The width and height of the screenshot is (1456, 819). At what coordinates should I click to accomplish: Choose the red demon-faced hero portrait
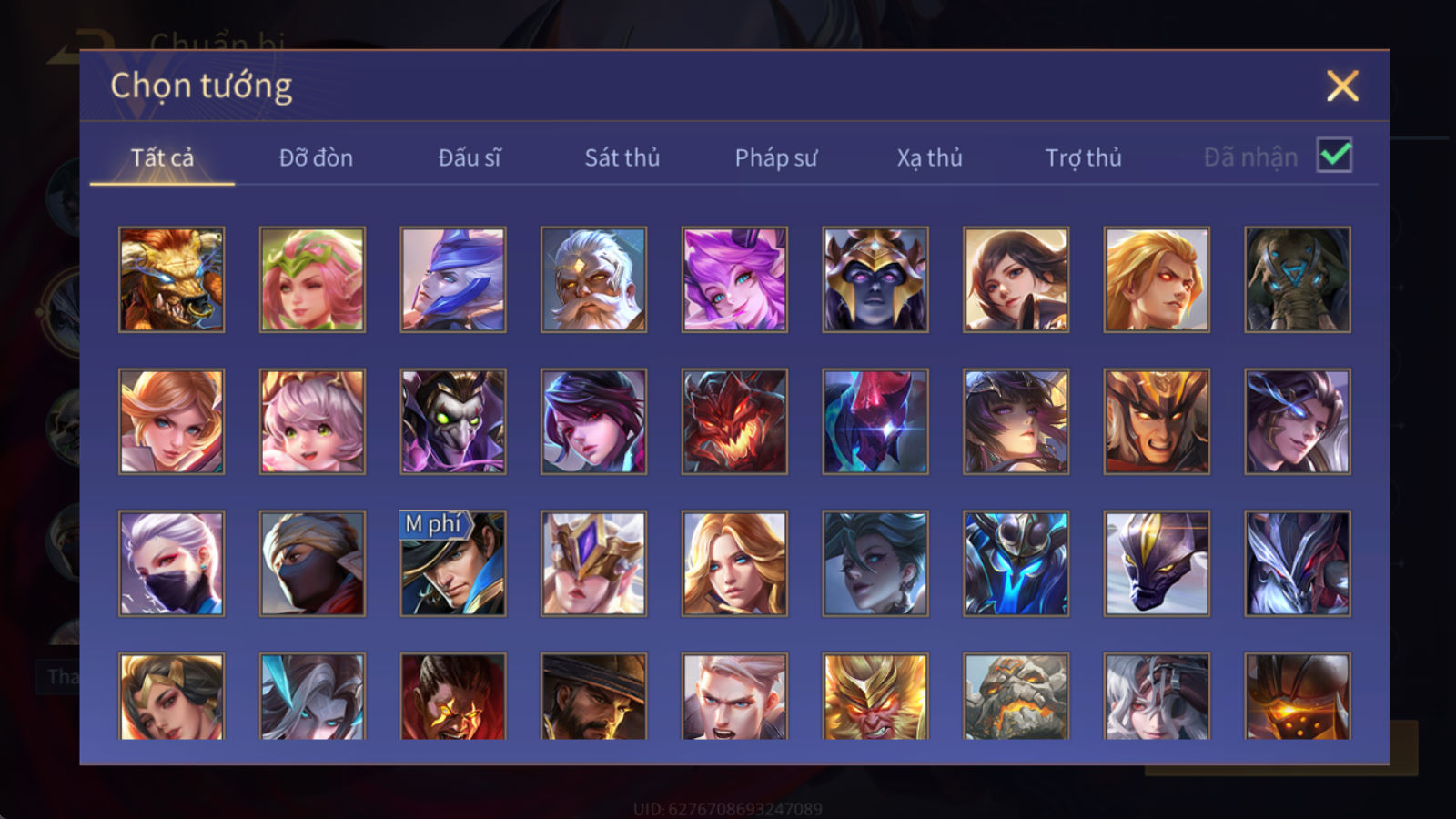(x=734, y=421)
